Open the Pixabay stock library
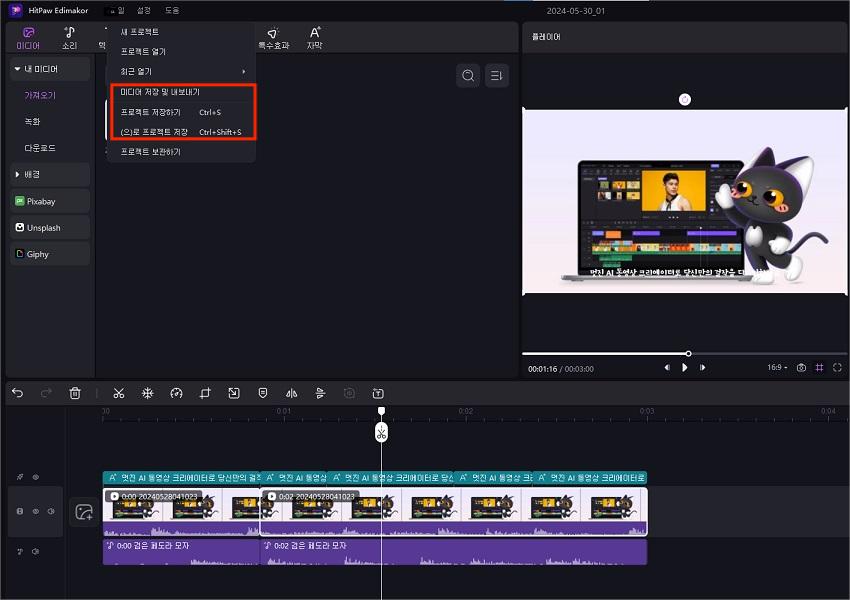This screenshot has width=850, height=600. [48, 201]
